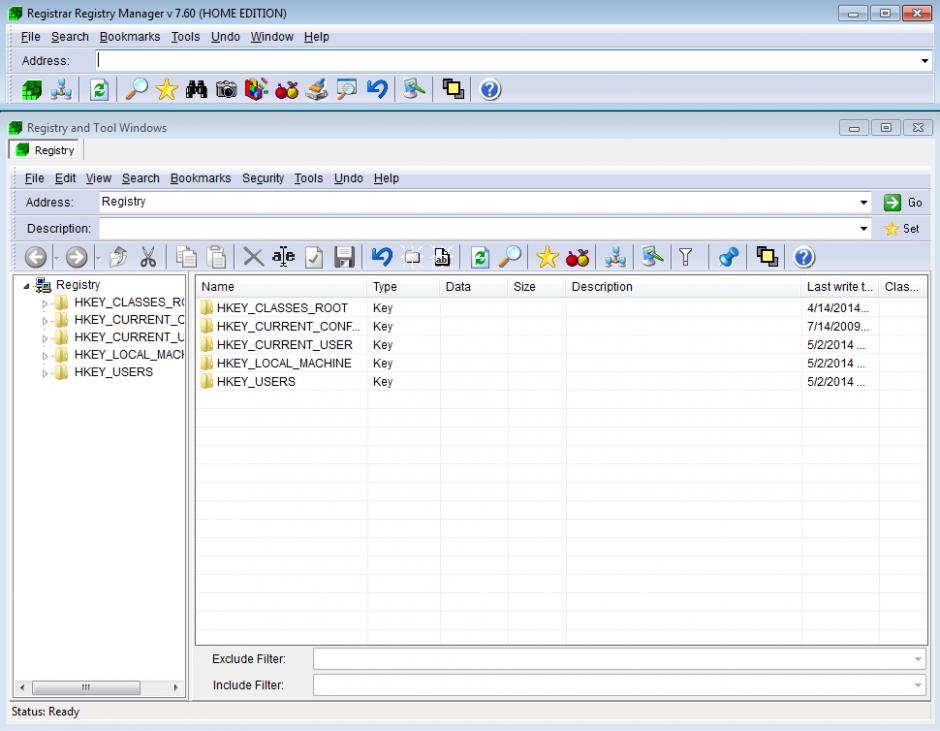This screenshot has height=731, width=940.
Task: Click the Go button
Action: click(x=903, y=203)
